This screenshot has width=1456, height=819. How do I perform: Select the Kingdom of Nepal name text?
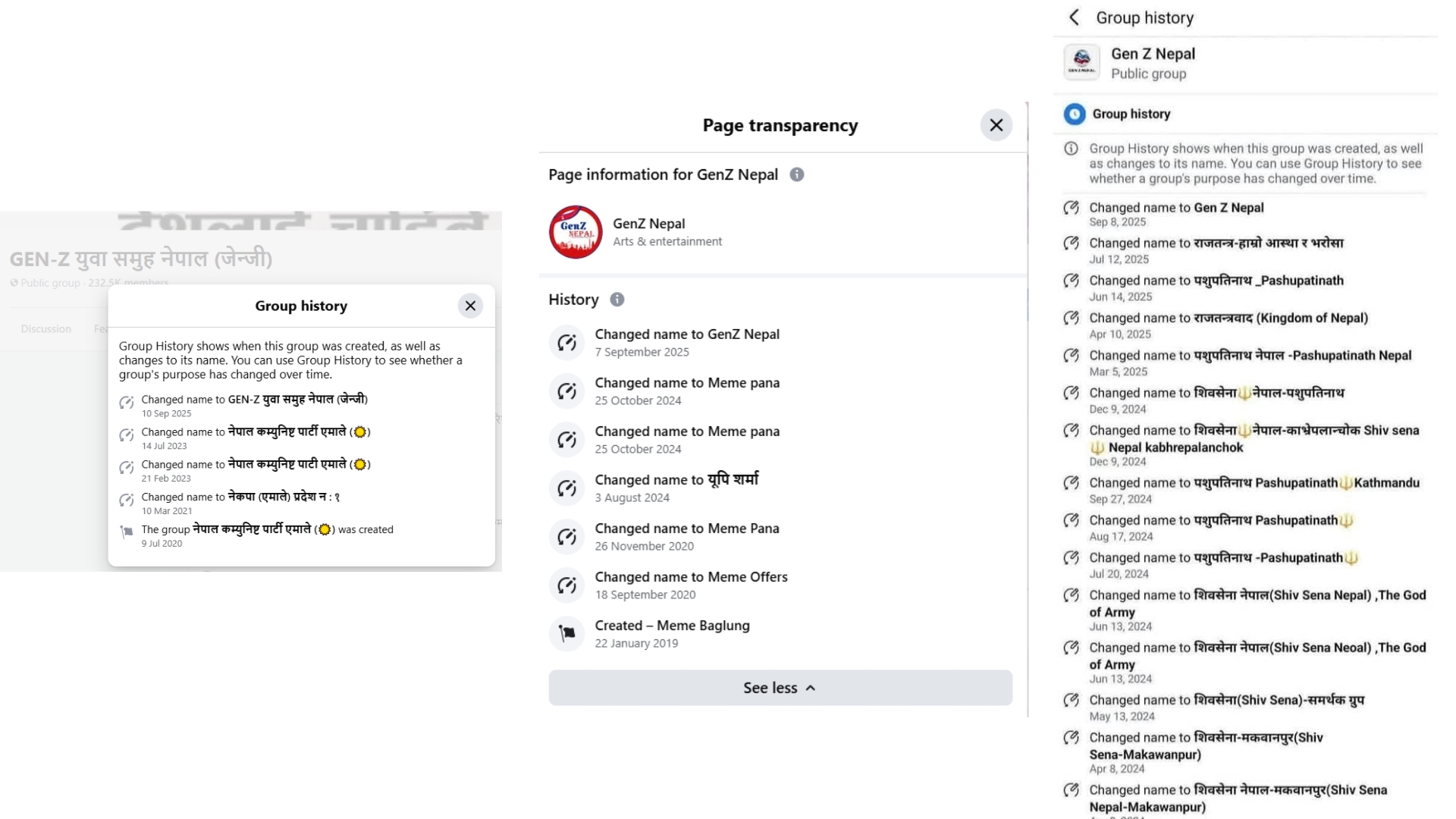point(1282,318)
